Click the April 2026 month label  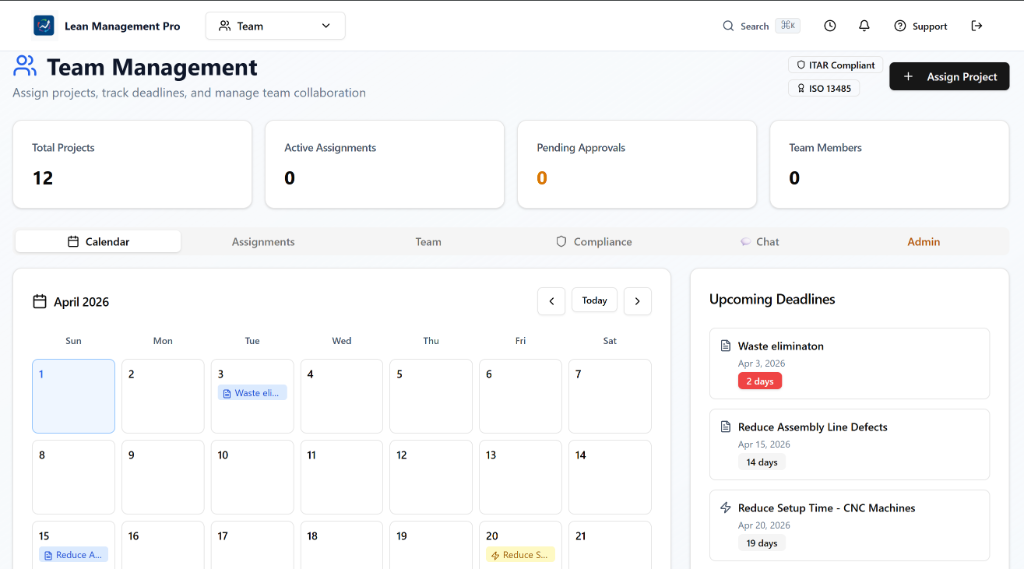coord(82,302)
